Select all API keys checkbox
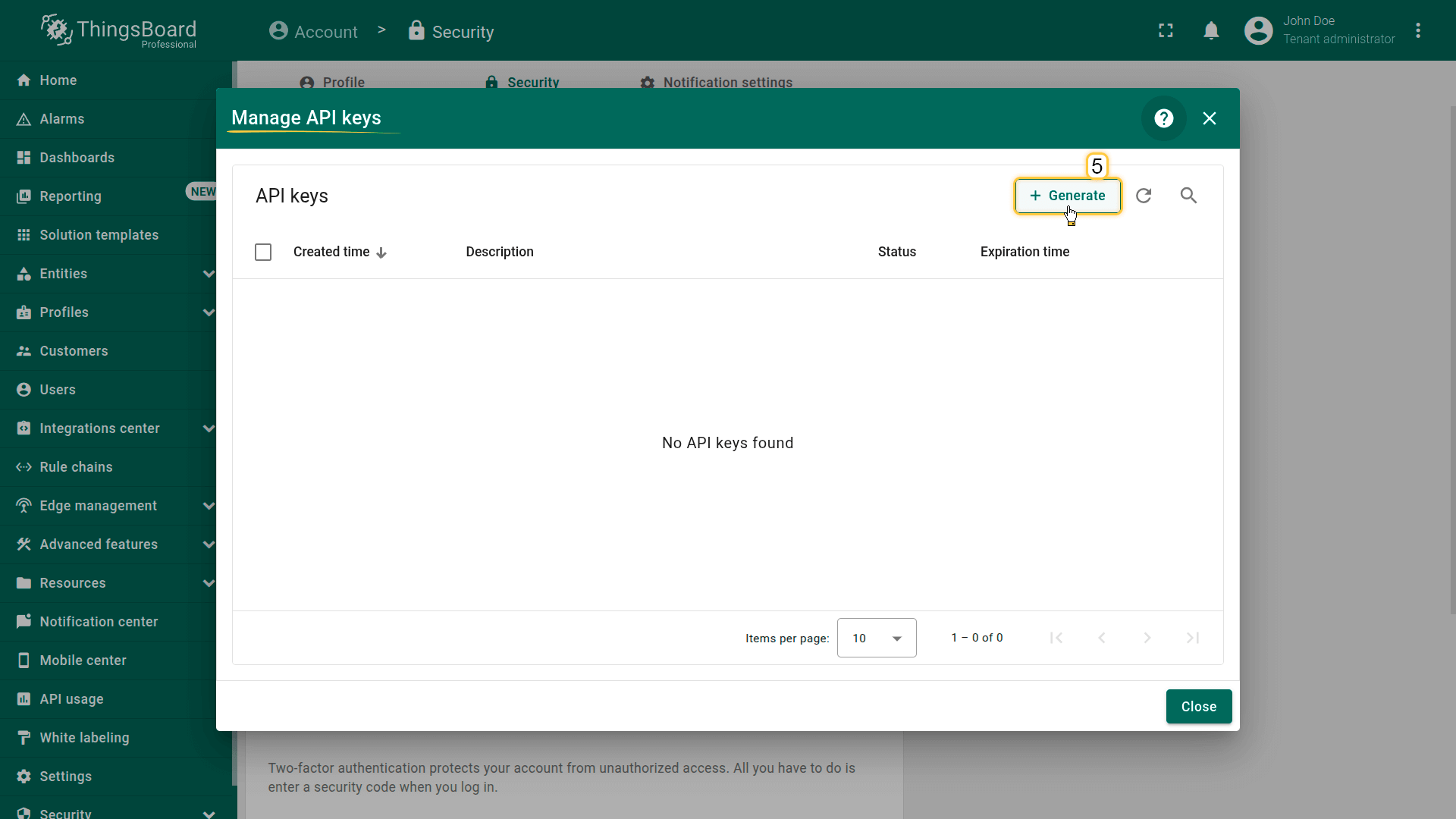The height and width of the screenshot is (819, 1456). click(263, 252)
